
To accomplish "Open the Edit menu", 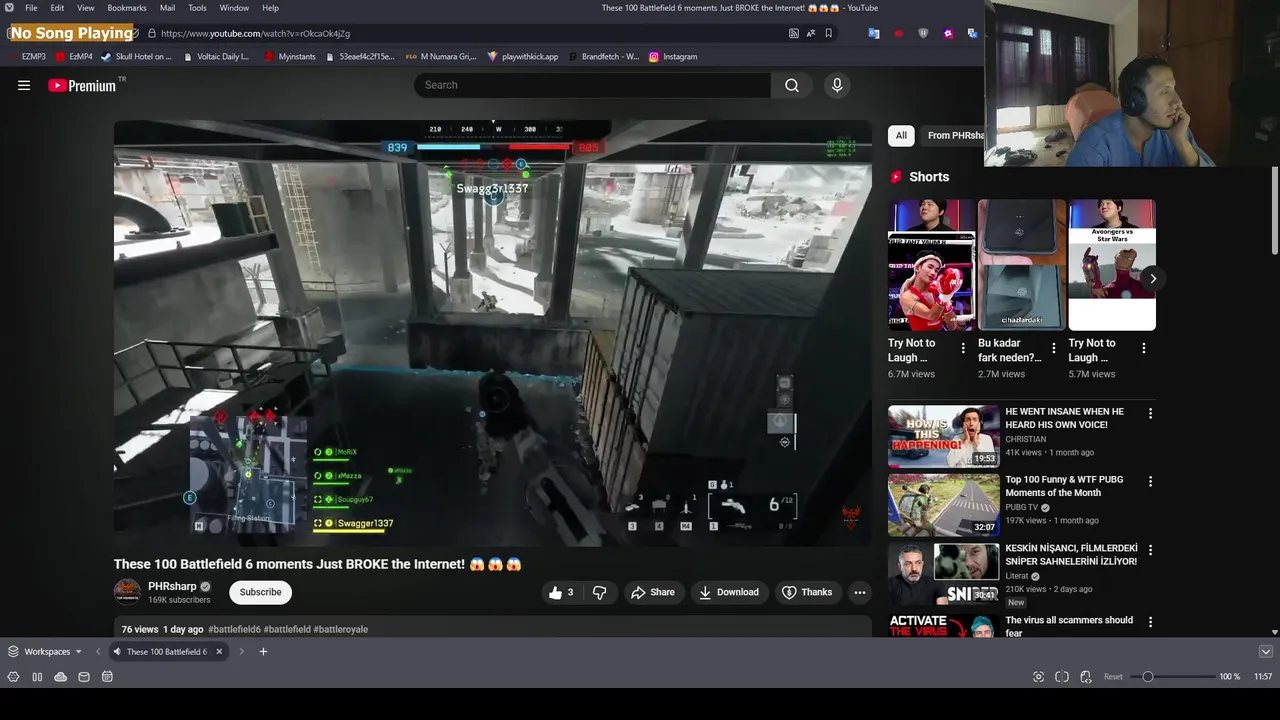I will pyautogui.click(x=57, y=8).
